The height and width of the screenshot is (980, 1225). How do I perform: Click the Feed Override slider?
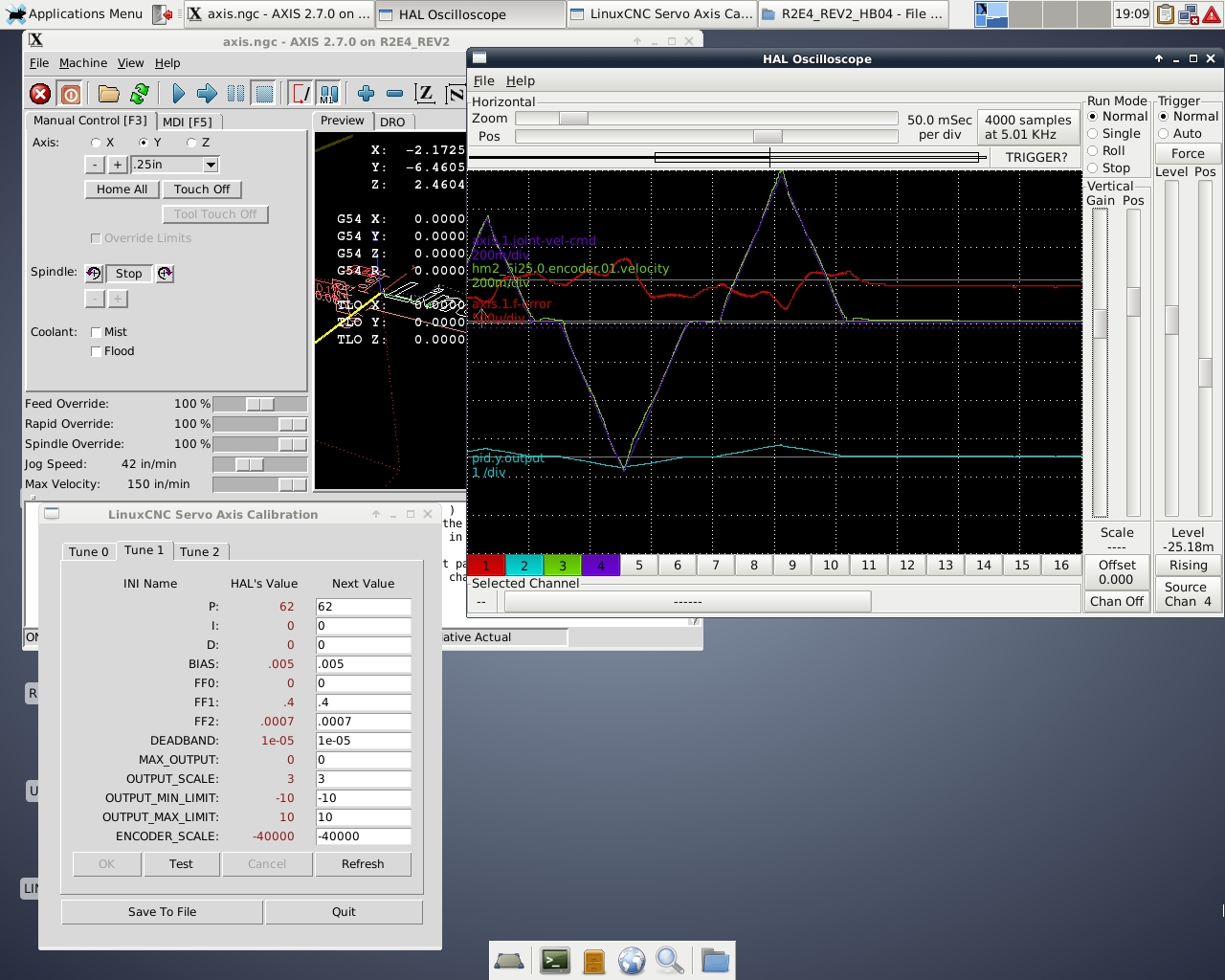(x=259, y=404)
